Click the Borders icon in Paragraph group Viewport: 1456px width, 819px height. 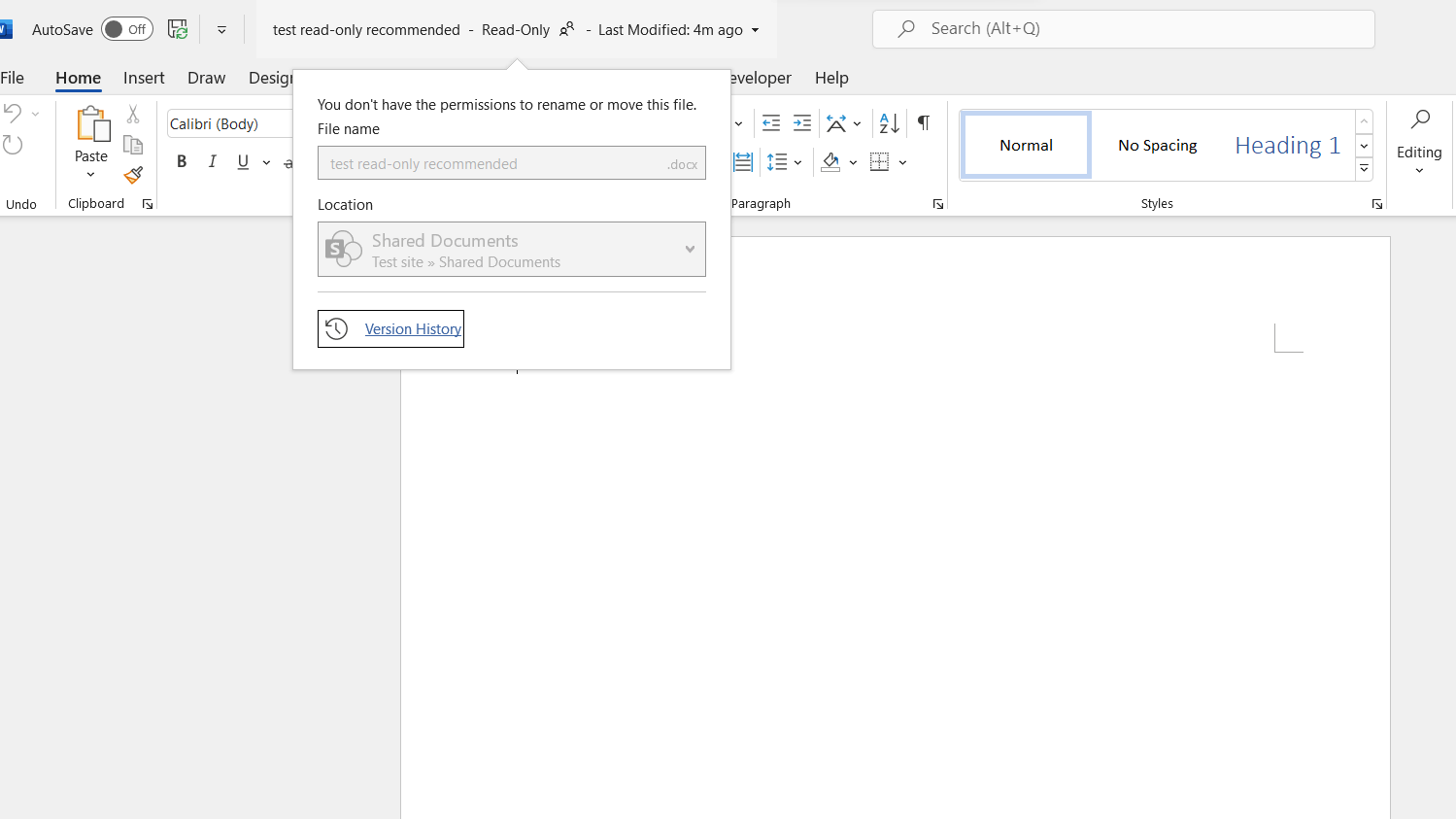pos(879,161)
